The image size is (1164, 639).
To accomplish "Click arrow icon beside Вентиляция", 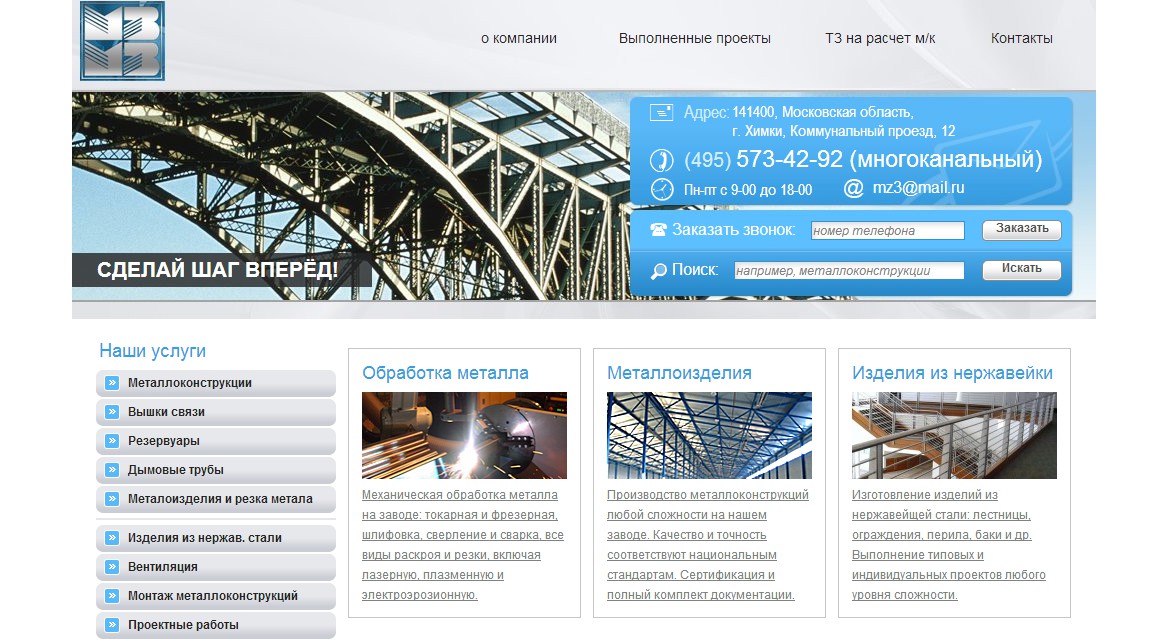I will [112, 566].
